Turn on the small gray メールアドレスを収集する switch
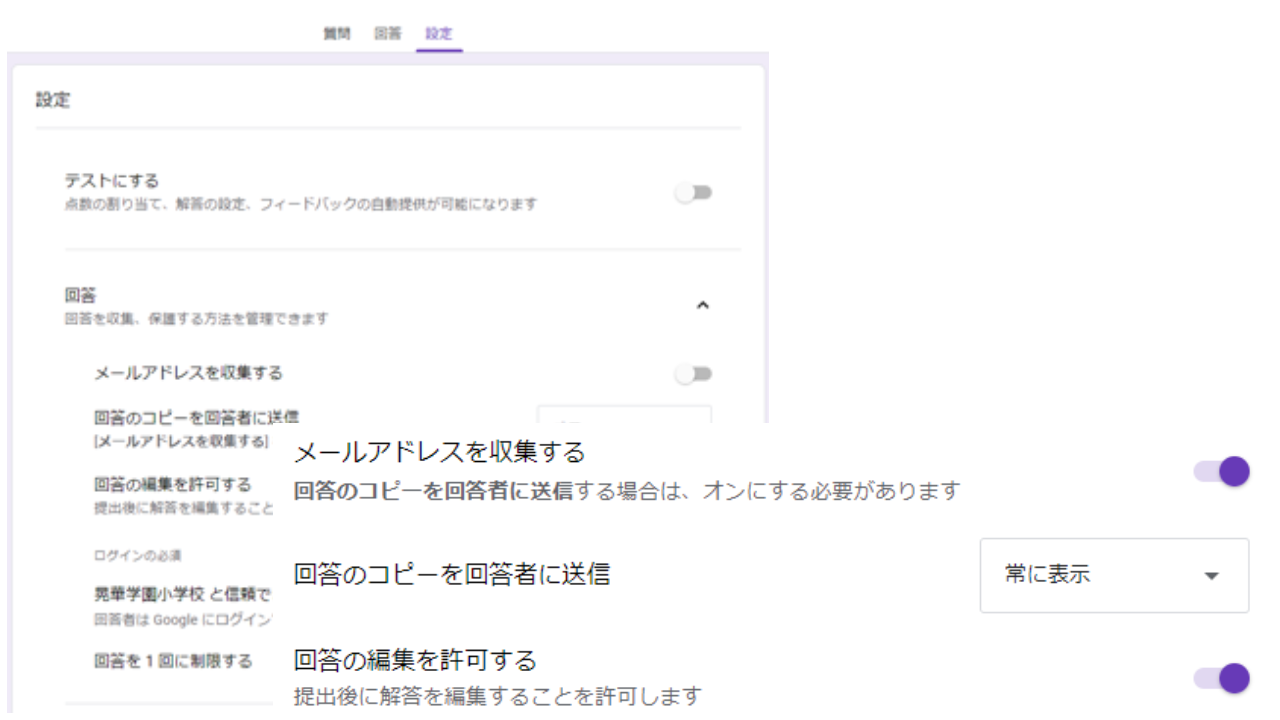The height and width of the screenshot is (720, 1280). point(693,374)
